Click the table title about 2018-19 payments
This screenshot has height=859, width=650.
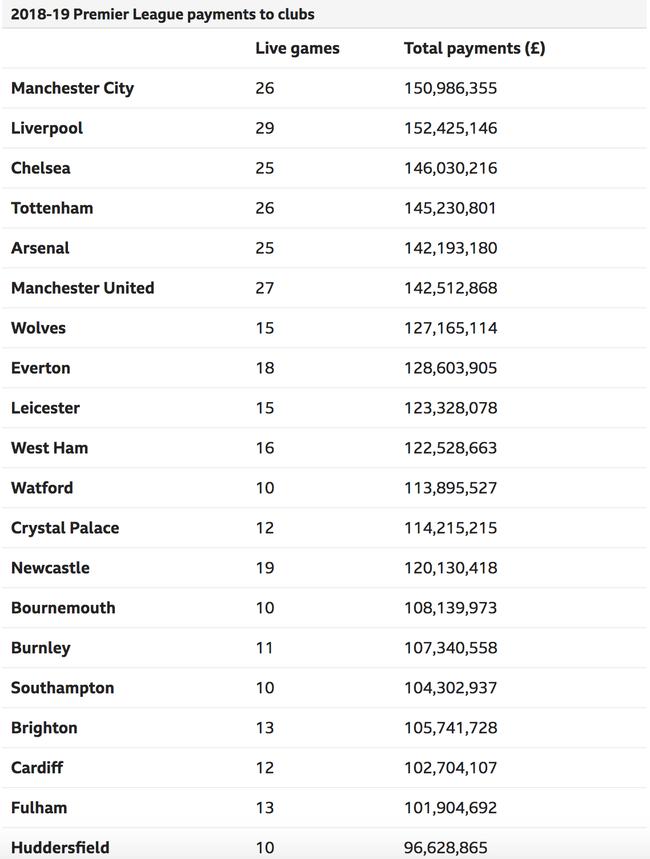[x=163, y=14]
